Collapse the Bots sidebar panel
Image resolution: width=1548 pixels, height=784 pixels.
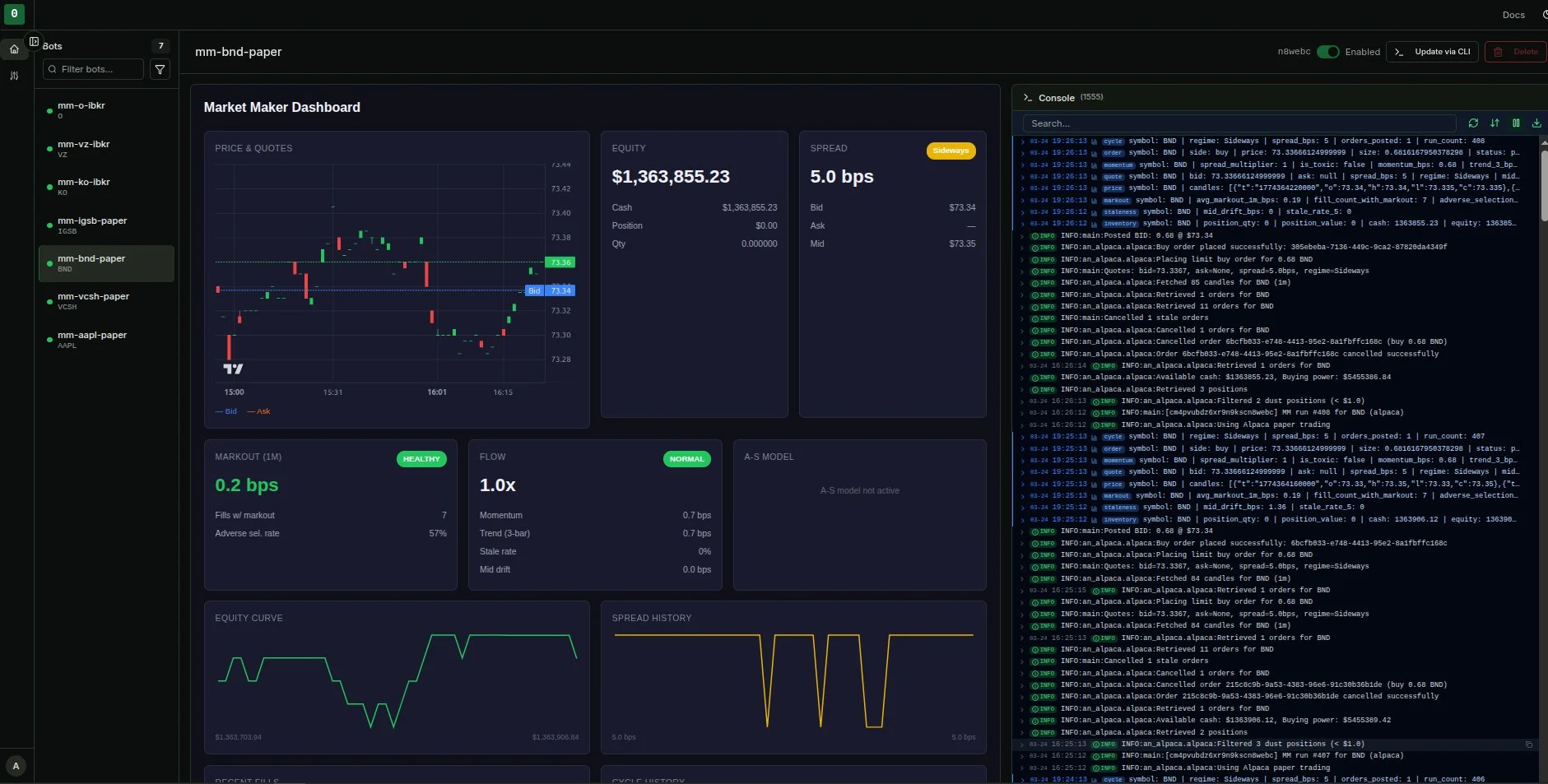(x=34, y=41)
